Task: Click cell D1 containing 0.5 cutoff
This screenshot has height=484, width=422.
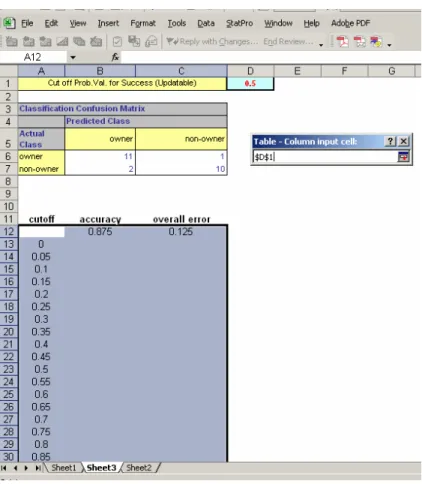Action: point(250,83)
